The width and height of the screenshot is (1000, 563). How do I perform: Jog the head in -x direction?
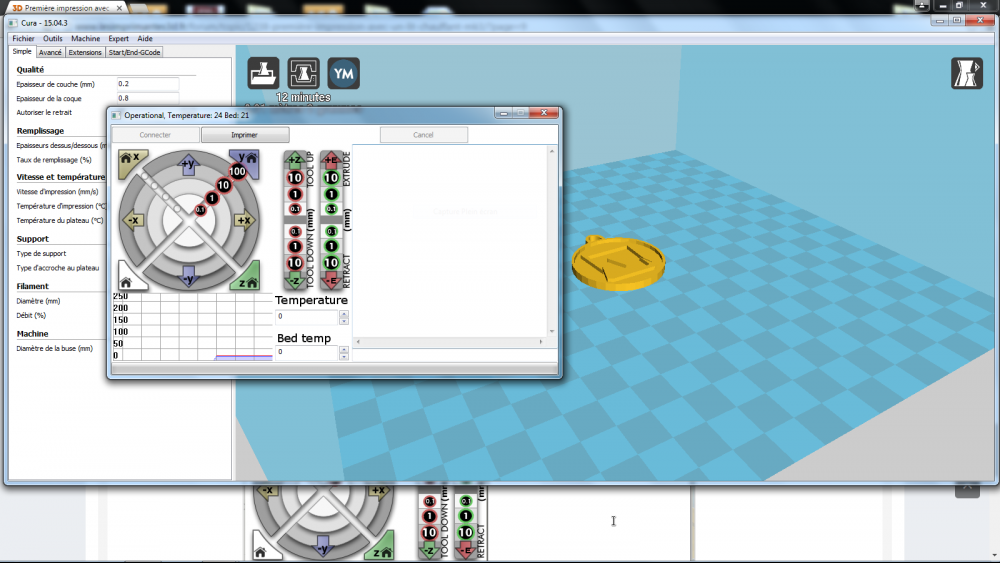pyautogui.click(x=133, y=221)
